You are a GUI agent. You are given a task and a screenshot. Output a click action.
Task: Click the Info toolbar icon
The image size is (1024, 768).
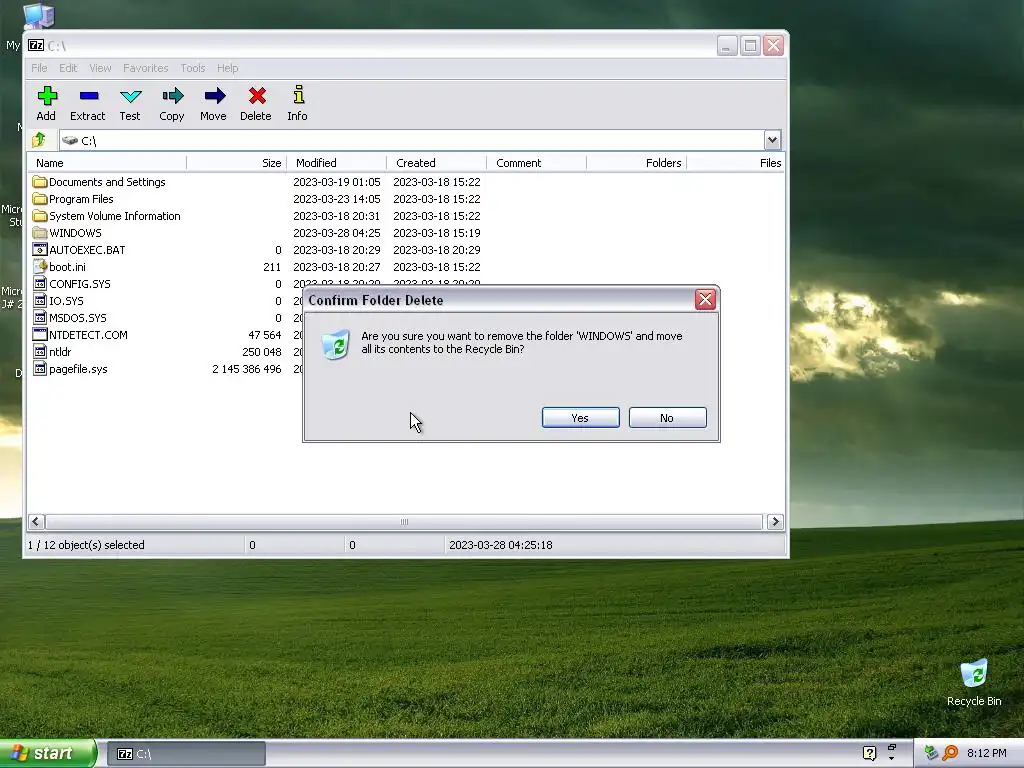tap(298, 95)
